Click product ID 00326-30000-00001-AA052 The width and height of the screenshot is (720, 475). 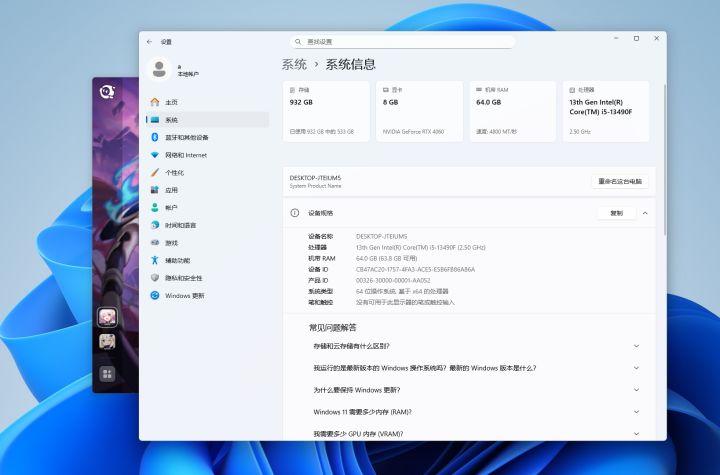tap(393, 281)
